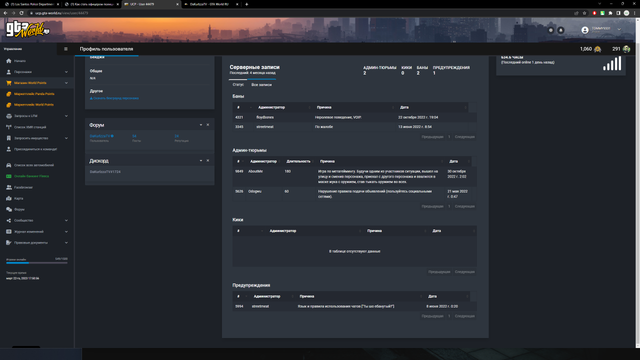
Task: Select admin jail record with duration 180
Action: (354, 177)
